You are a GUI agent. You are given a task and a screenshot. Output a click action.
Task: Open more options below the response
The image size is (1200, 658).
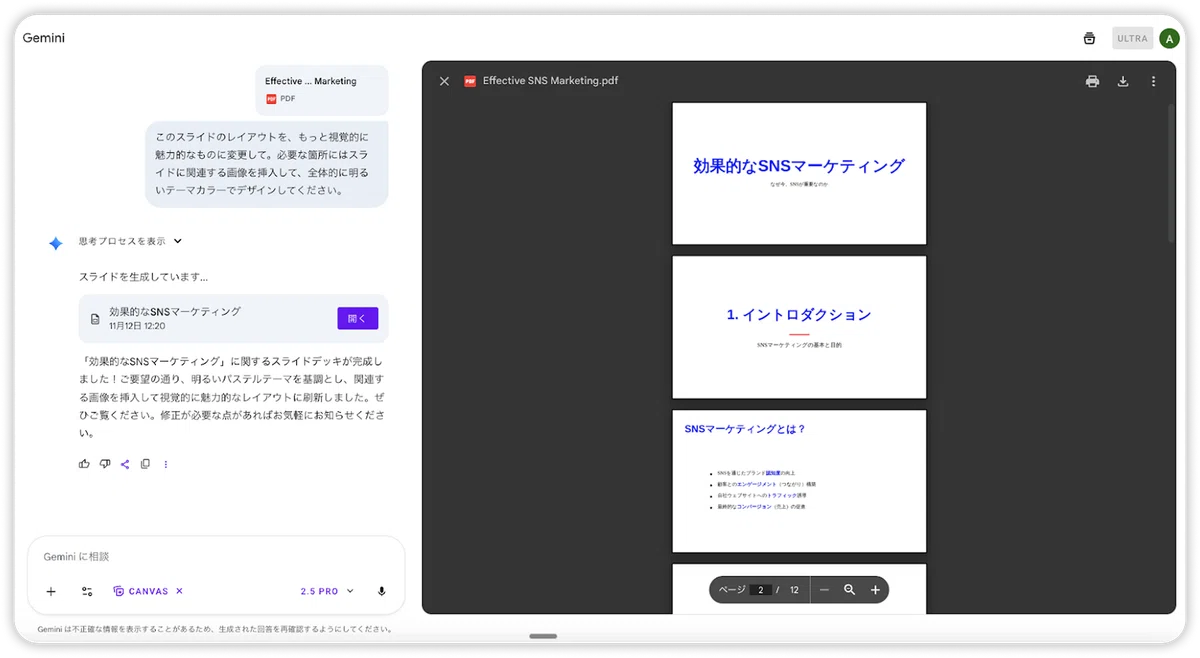[x=166, y=464]
